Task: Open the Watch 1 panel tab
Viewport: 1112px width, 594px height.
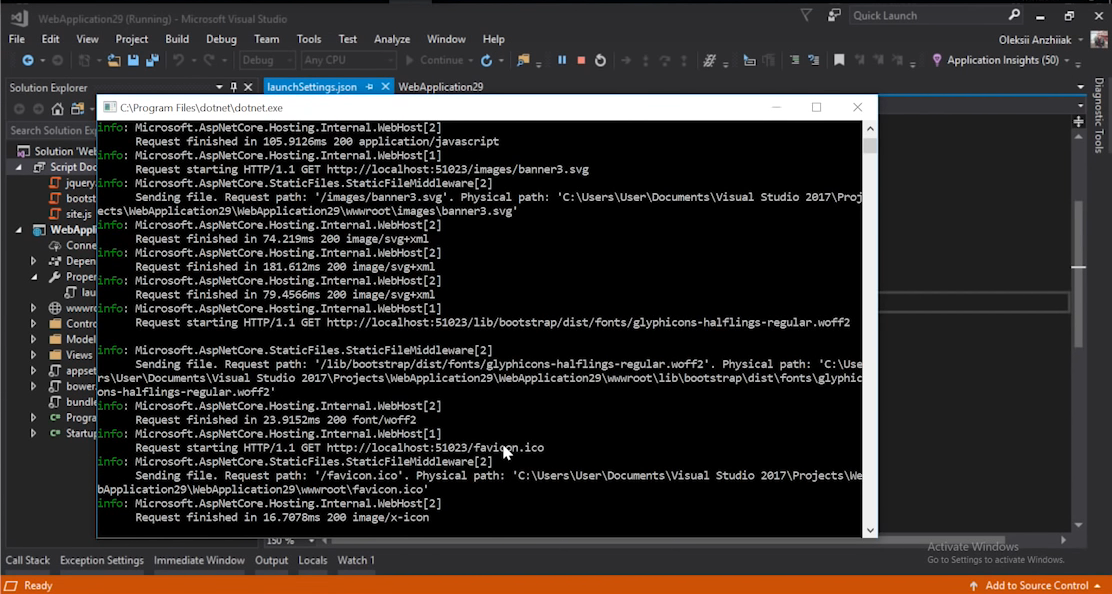Action: [356, 560]
